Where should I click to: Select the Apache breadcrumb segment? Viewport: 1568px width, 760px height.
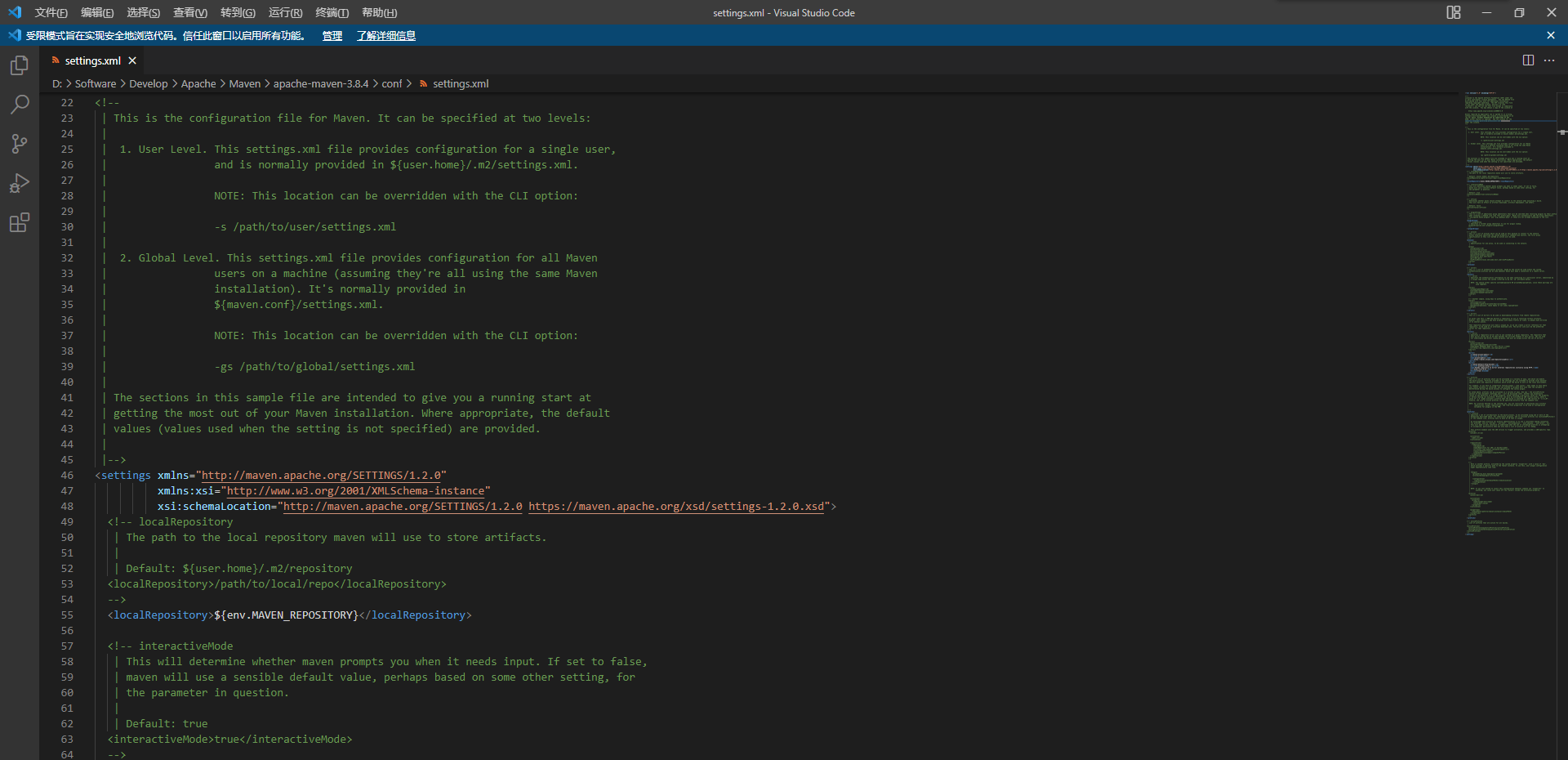click(x=198, y=83)
